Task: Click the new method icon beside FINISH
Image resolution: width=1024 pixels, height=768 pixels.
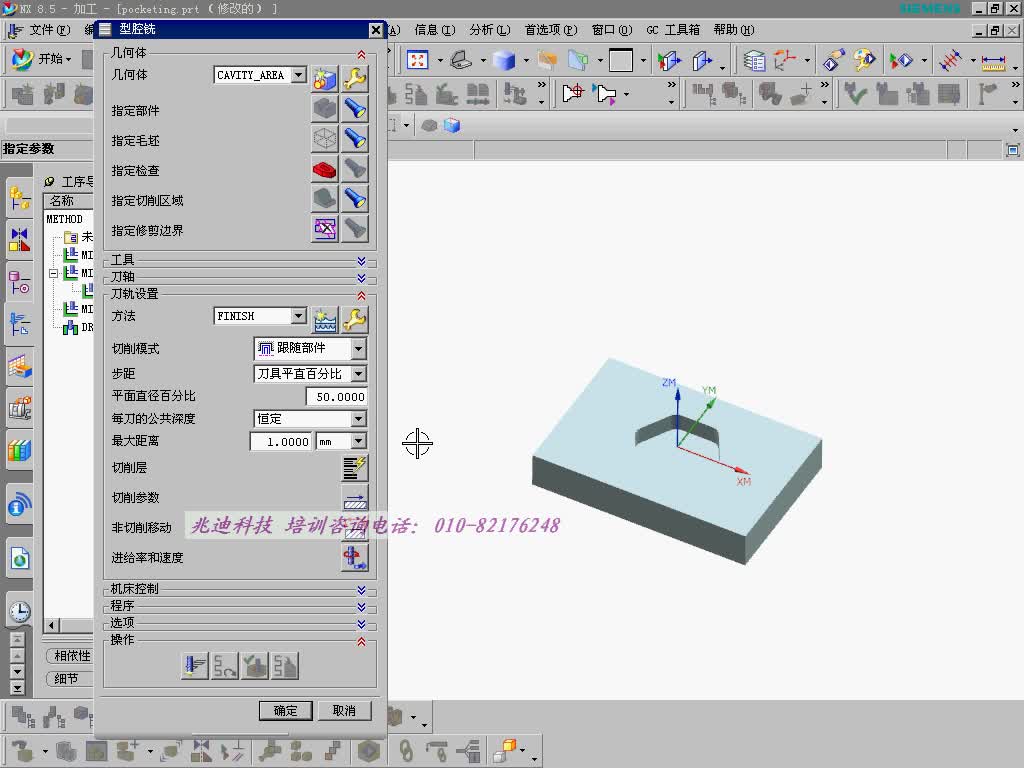Action: (x=325, y=320)
